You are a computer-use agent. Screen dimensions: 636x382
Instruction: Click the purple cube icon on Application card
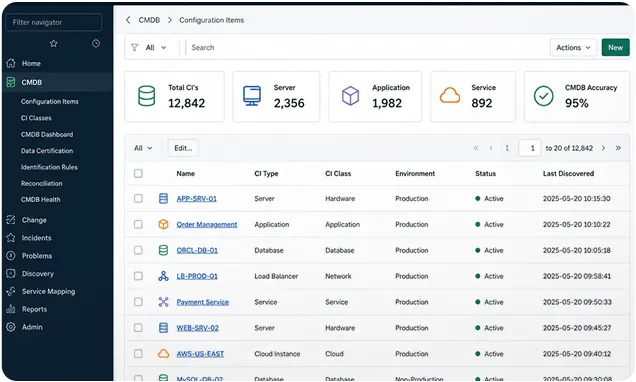(x=350, y=96)
